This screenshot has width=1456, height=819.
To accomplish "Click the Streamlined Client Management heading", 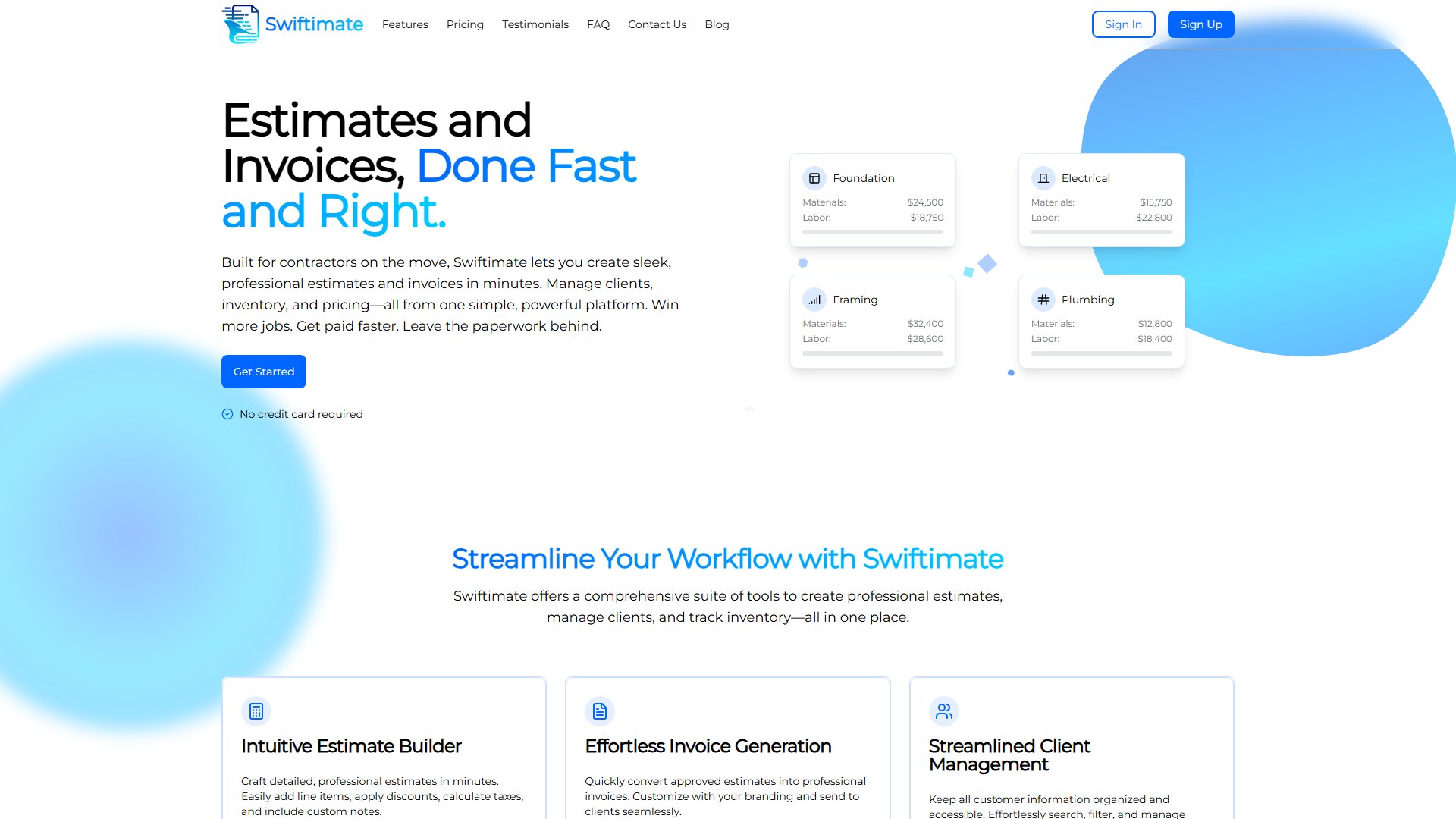I will click(x=1009, y=755).
